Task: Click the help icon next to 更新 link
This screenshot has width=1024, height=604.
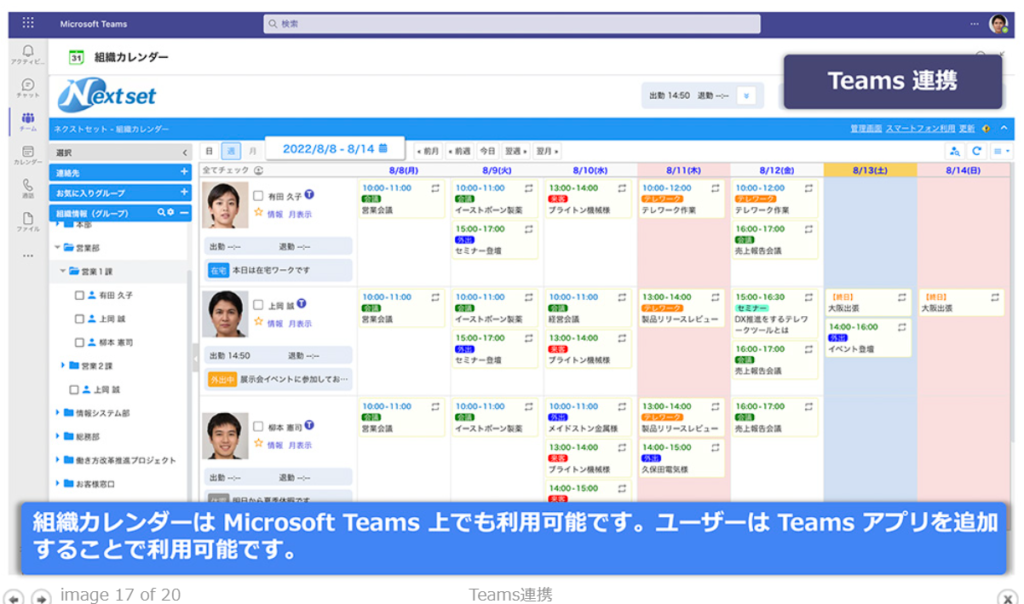Action: [986, 129]
